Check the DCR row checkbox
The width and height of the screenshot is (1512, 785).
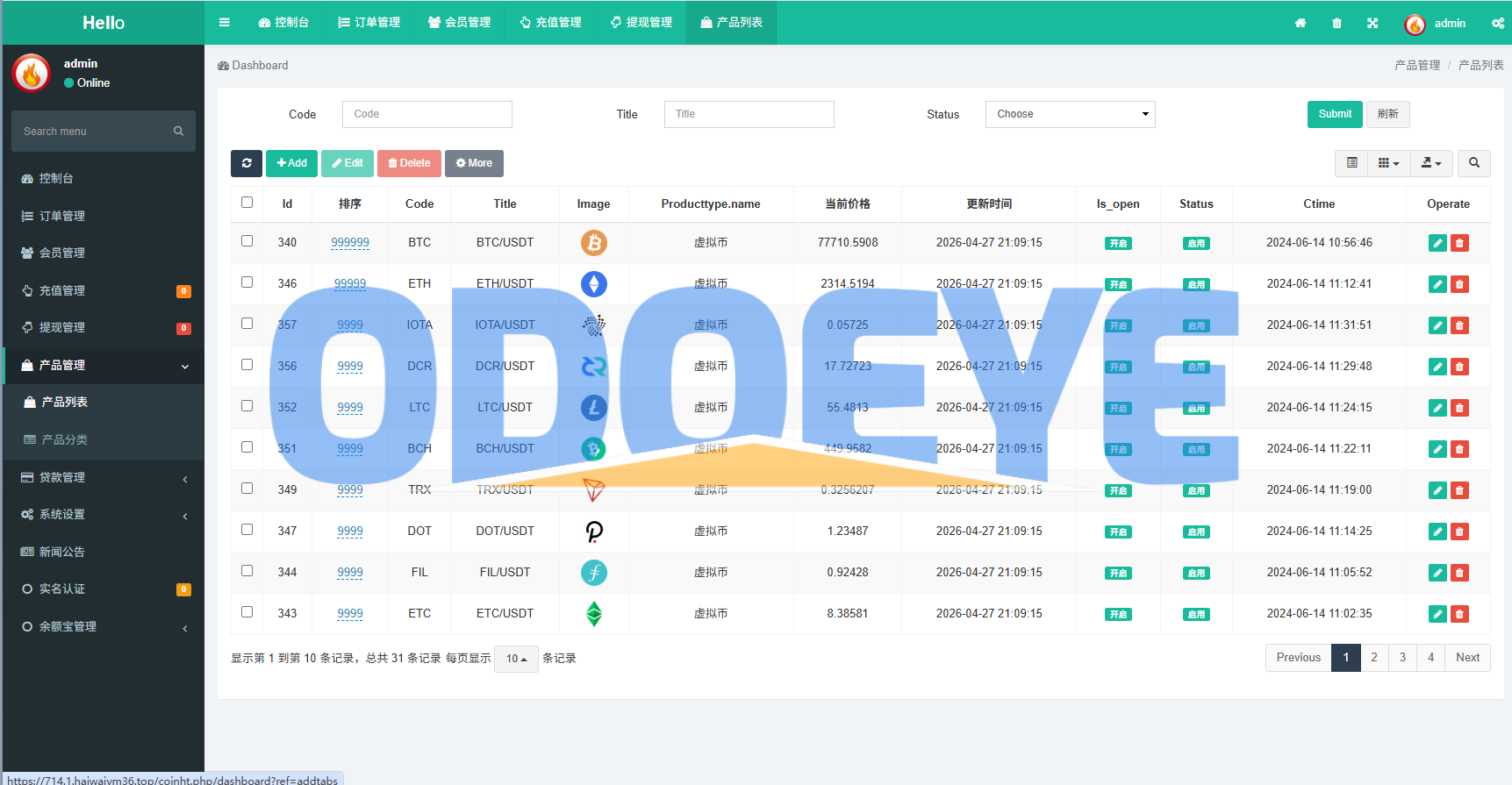(247, 365)
